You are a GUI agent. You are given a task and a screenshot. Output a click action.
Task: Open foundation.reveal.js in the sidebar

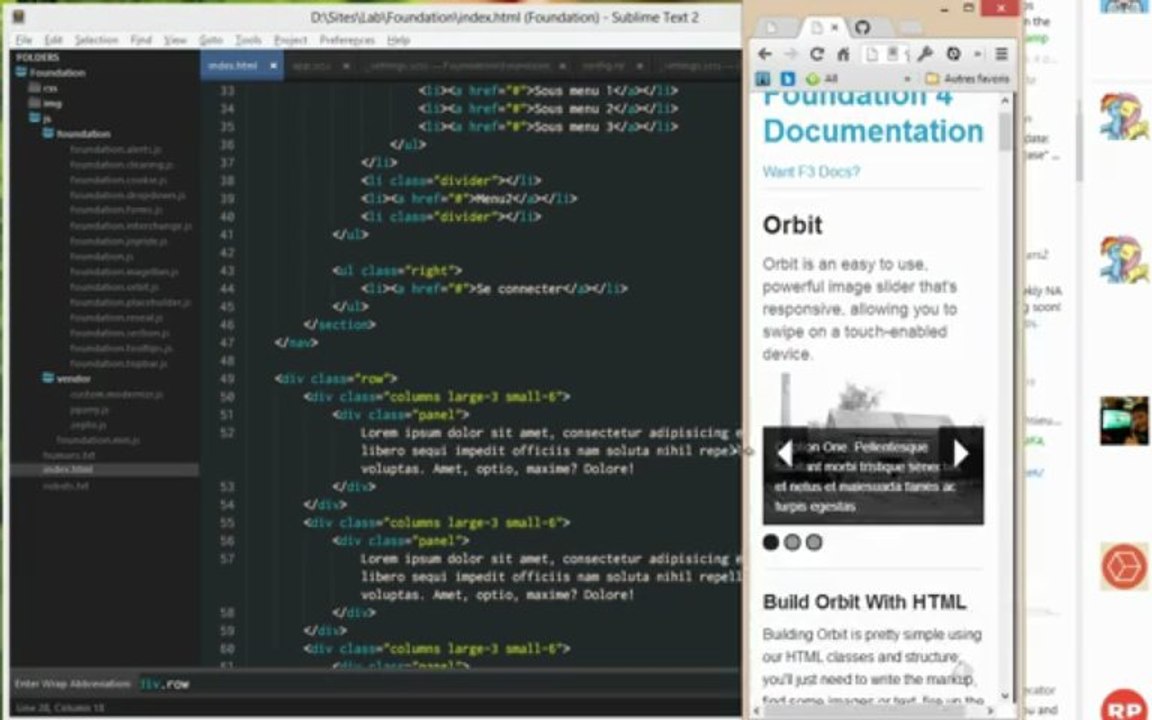(117, 317)
